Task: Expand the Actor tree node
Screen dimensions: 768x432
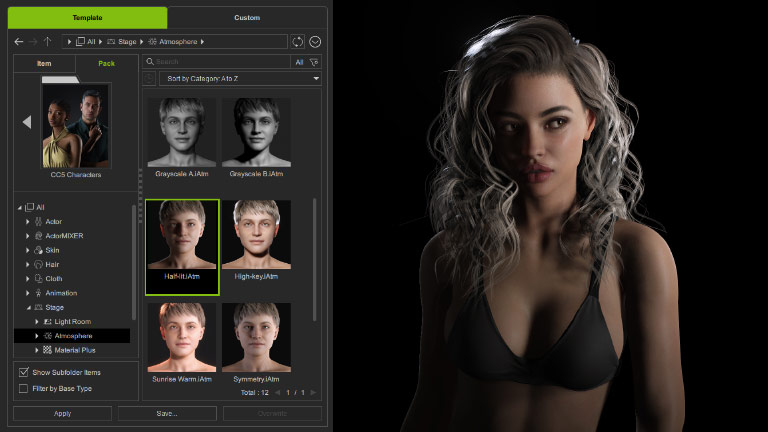Action: (x=27, y=221)
